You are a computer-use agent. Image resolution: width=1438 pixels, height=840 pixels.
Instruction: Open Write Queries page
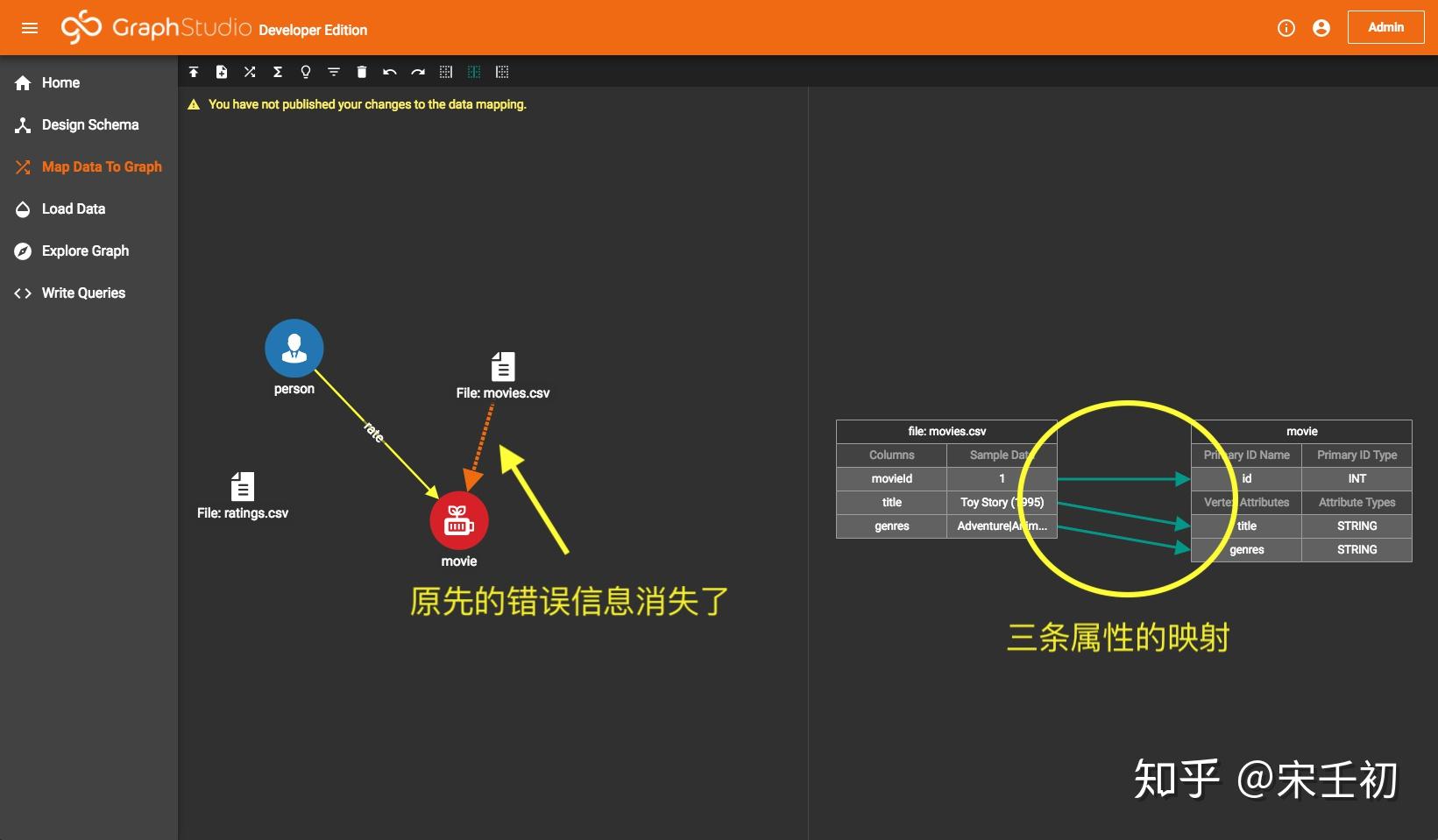coord(89,293)
